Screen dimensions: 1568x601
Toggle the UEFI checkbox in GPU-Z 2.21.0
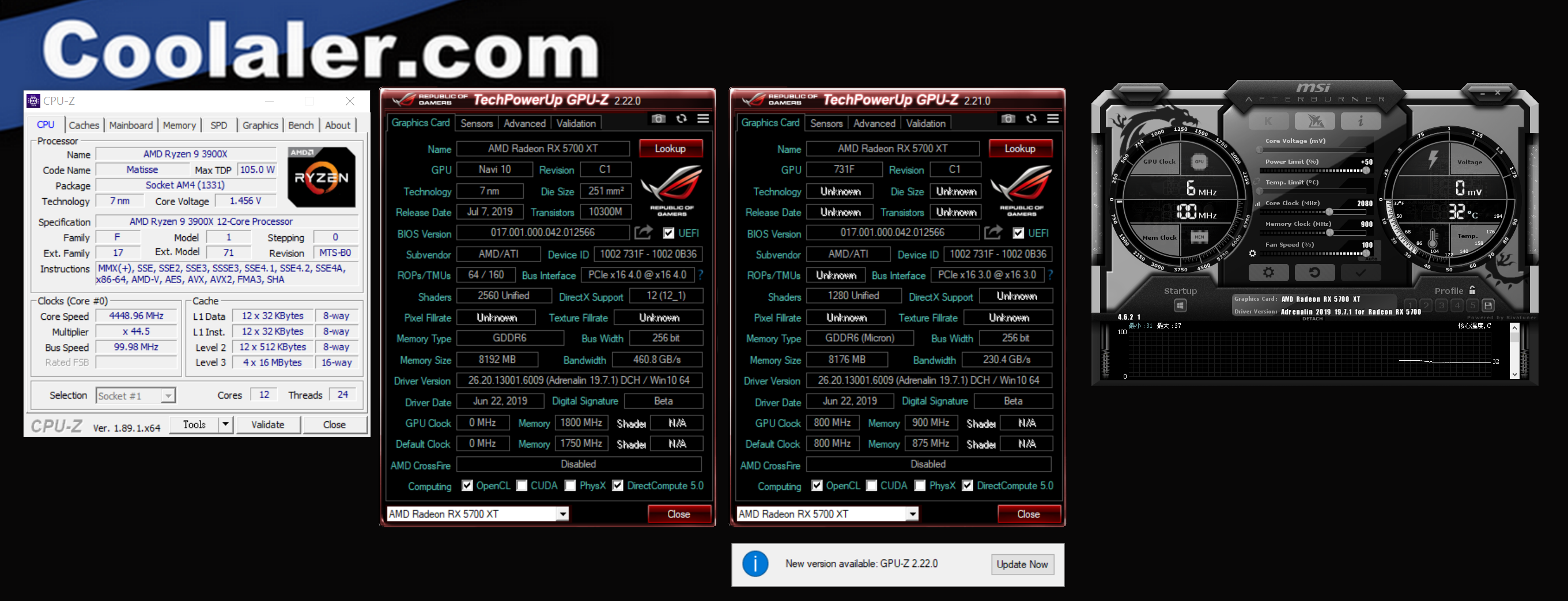(1018, 233)
